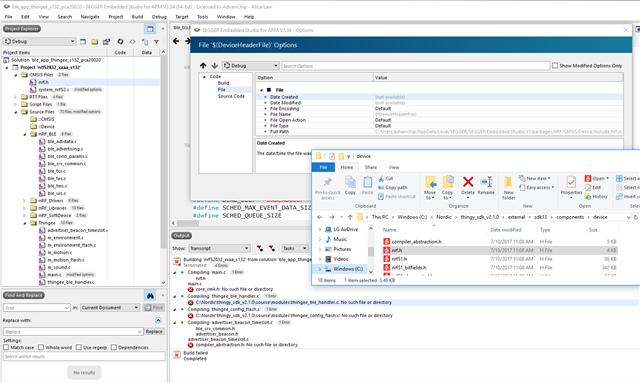Expand the Music folder in explorer navigation pane
Viewport: 640px width, 383px height.
(320, 239)
